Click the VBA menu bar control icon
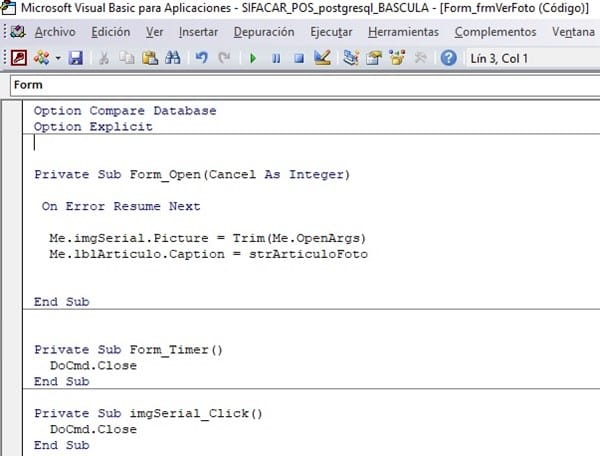600x456 pixels. tap(18, 32)
